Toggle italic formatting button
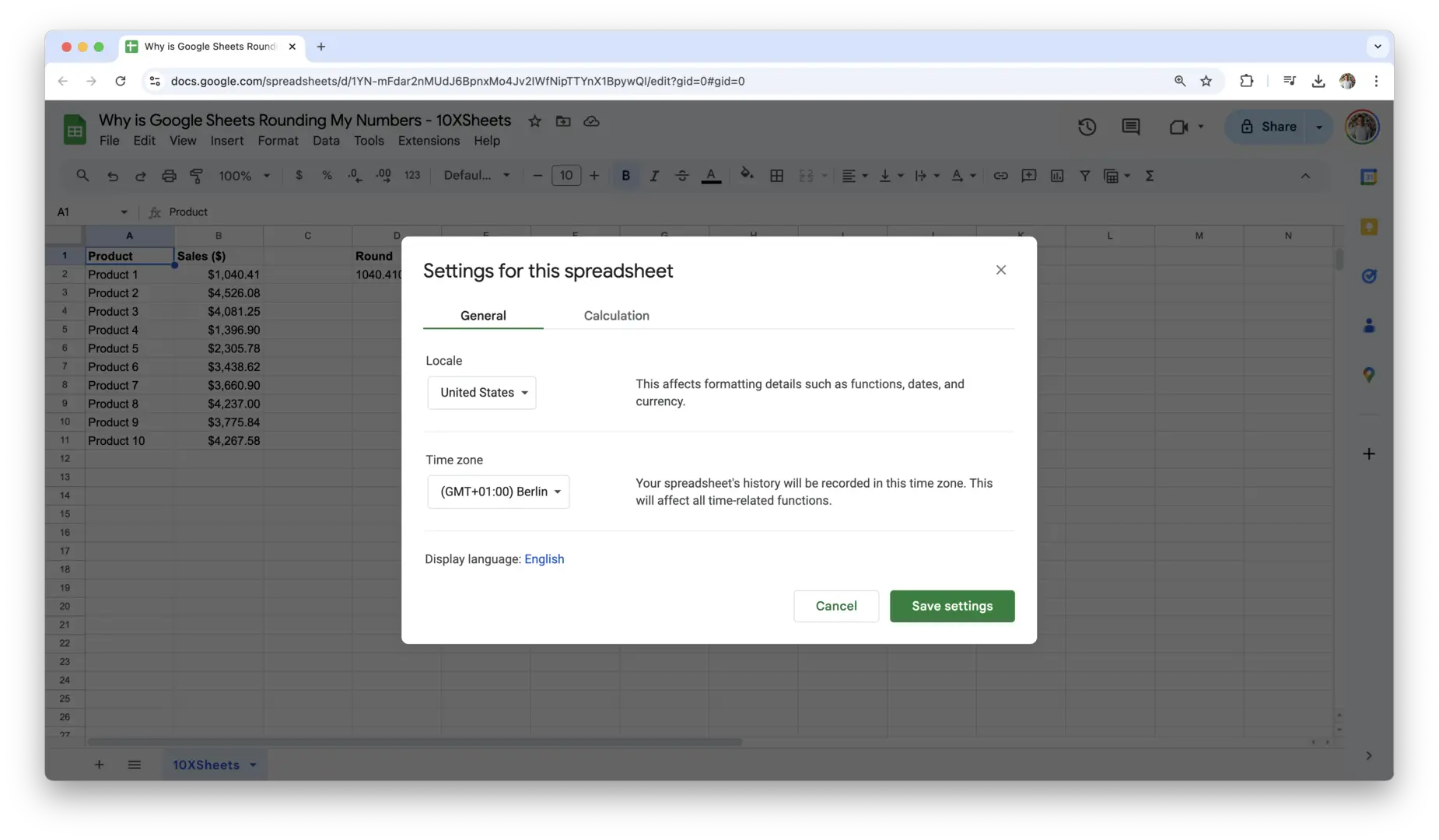 pos(654,176)
